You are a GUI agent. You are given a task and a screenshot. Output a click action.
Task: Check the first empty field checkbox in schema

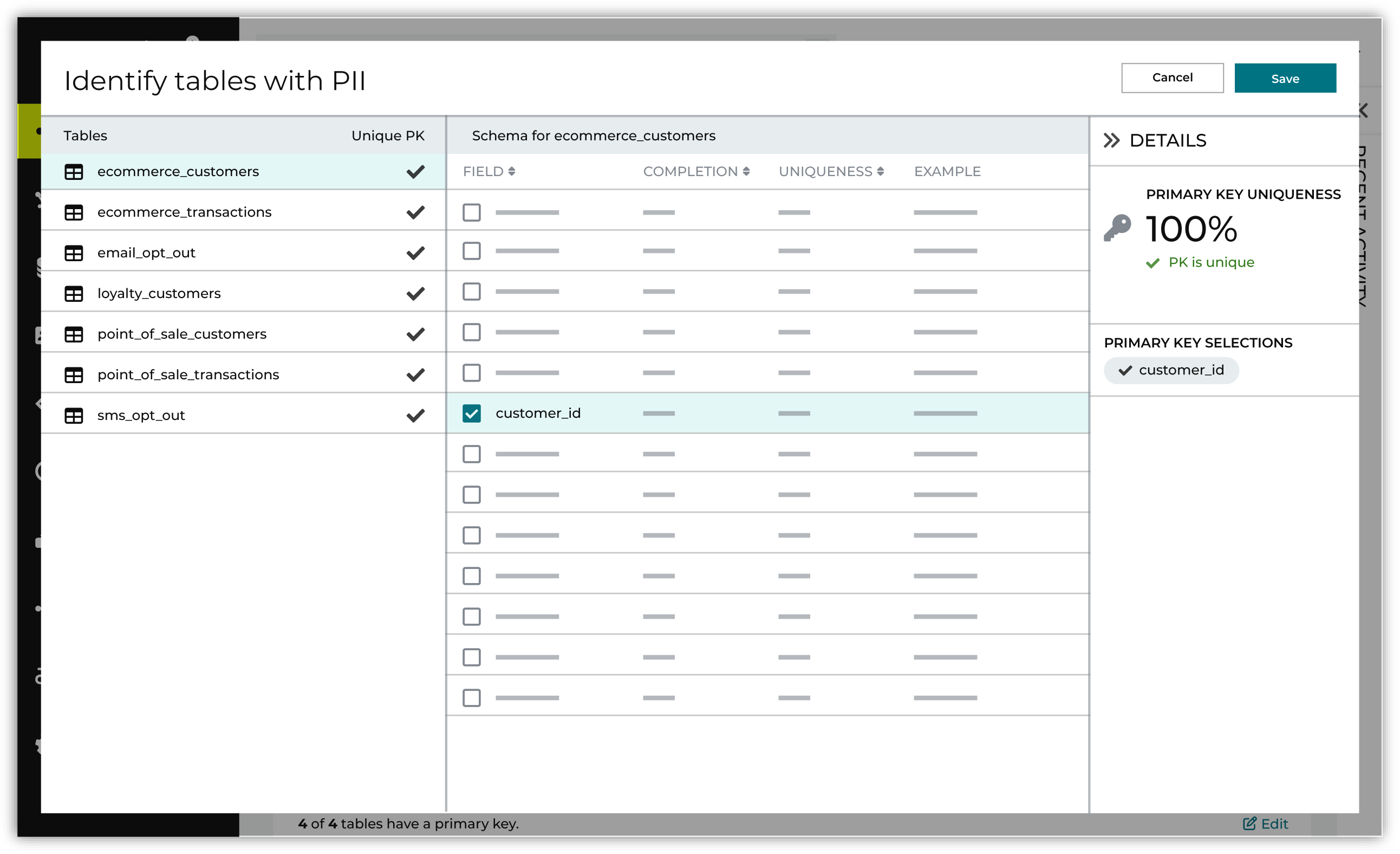tap(471, 212)
